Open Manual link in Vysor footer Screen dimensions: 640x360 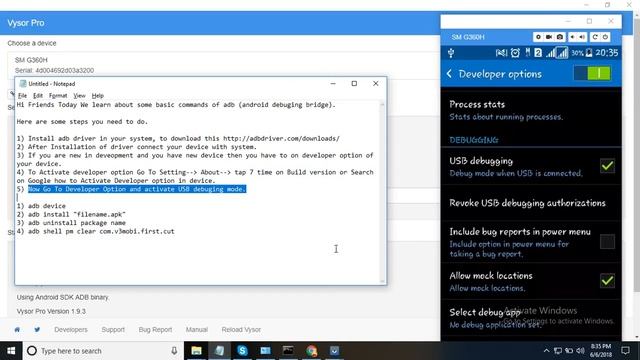pyautogui.click(x=197, y=329)
